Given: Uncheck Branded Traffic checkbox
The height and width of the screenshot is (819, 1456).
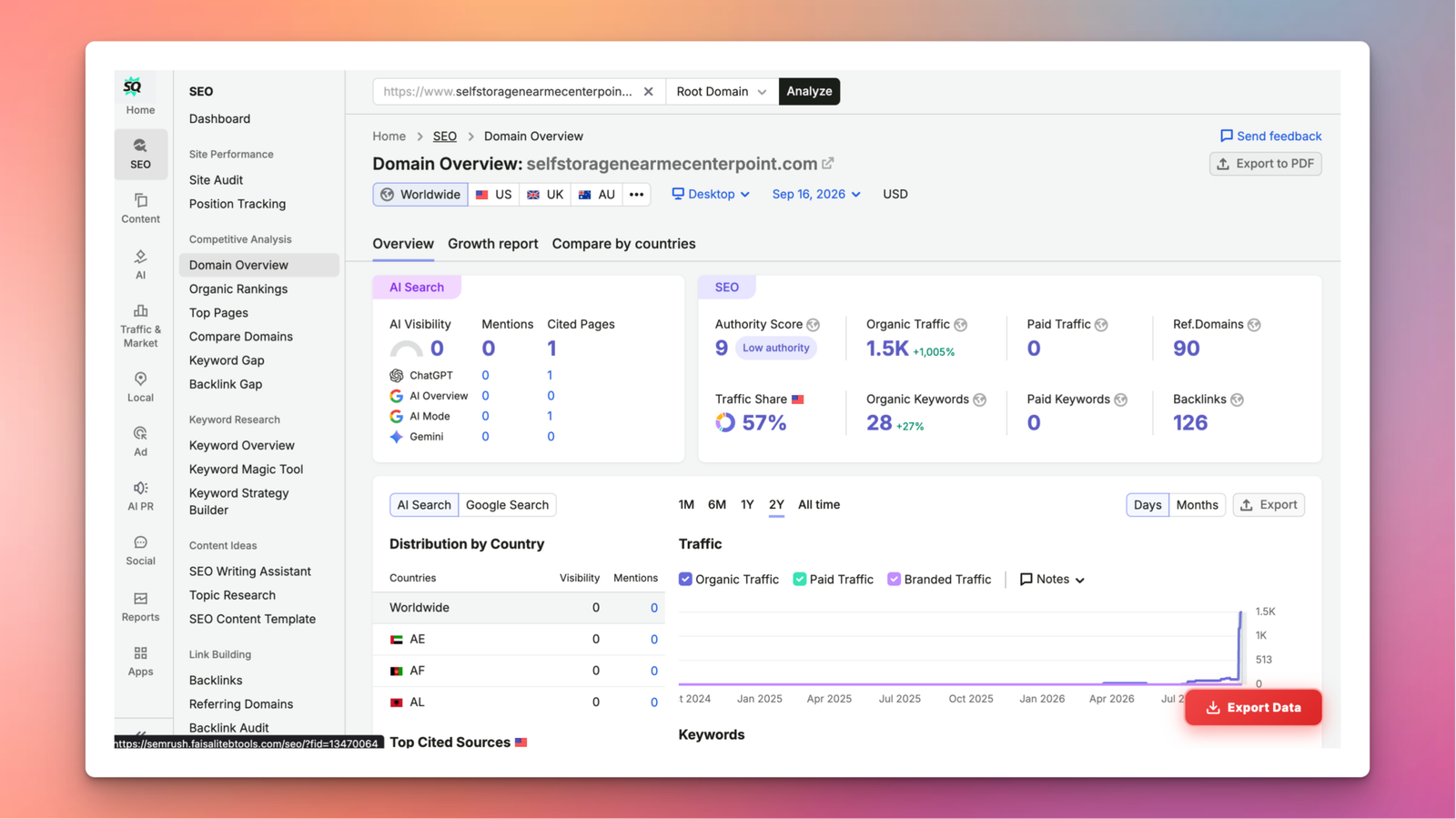Looking at the screenshot, I should tap(894, 580).
